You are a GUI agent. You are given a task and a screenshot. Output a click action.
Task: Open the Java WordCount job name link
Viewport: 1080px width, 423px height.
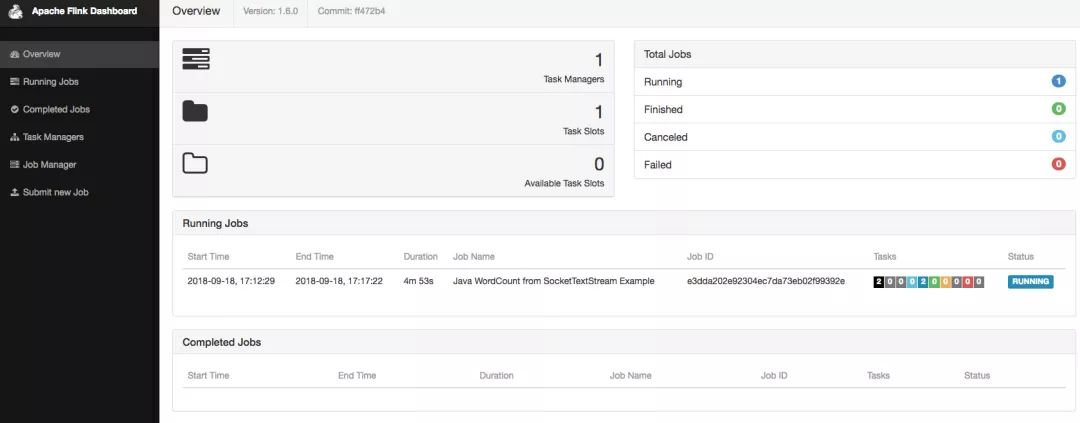coord(553,282)
